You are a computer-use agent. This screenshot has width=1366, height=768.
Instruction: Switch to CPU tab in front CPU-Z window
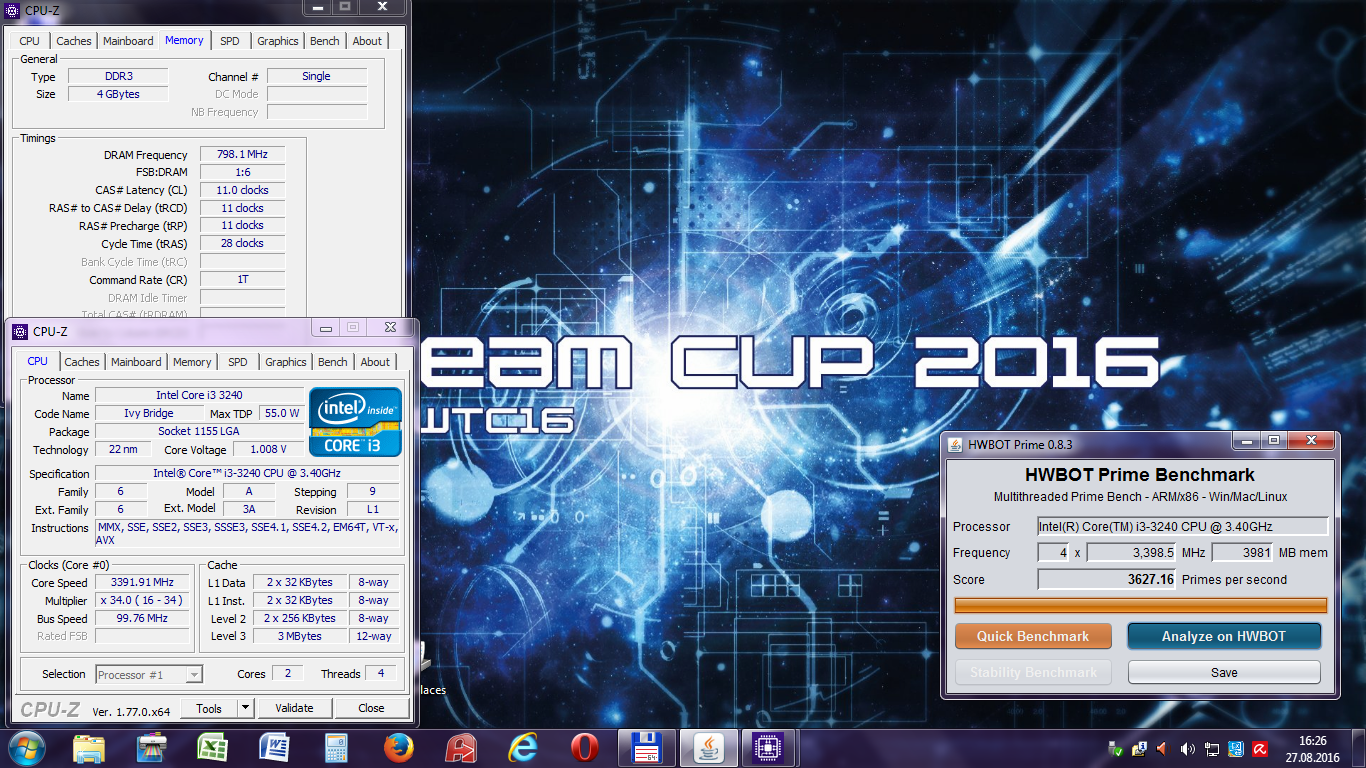pyautogui.click(x=37, y=361)
